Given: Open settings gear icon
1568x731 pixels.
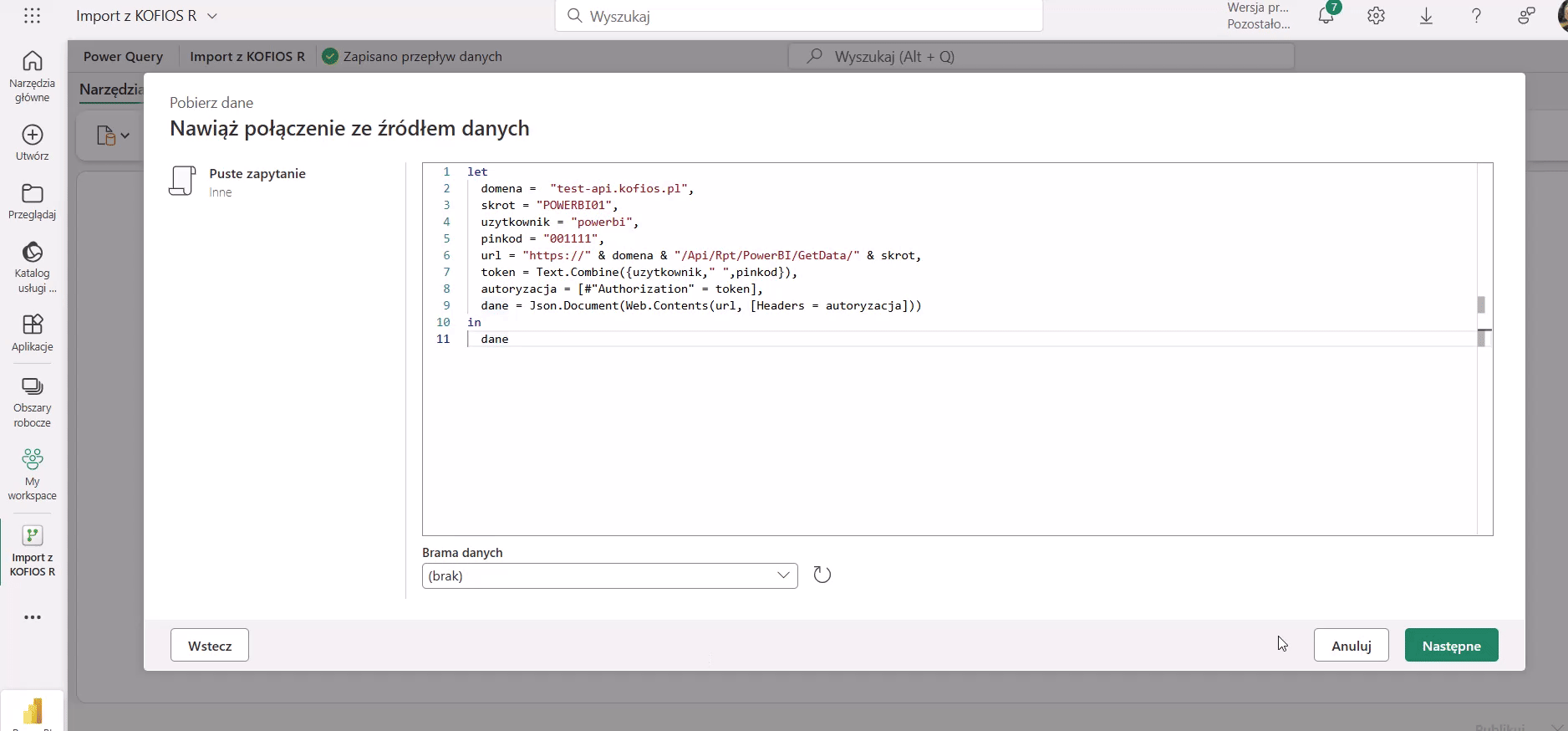Looking at the screenshot, I should (x=1377, y=16).
